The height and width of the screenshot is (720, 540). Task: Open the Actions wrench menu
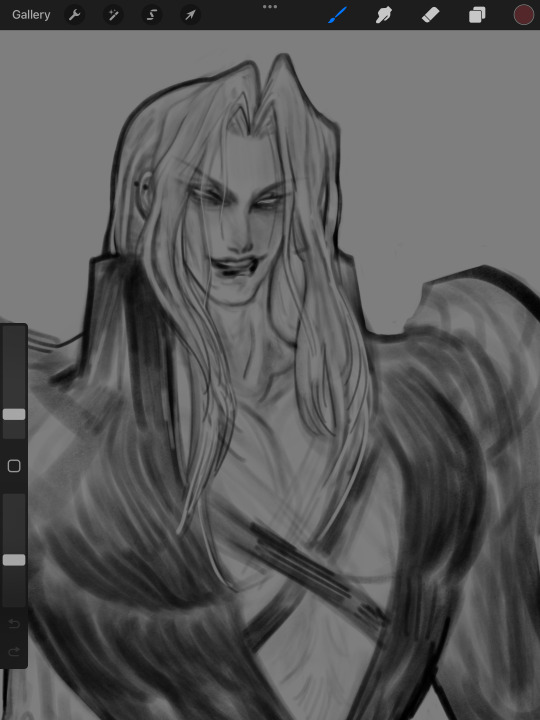[74, 15]
